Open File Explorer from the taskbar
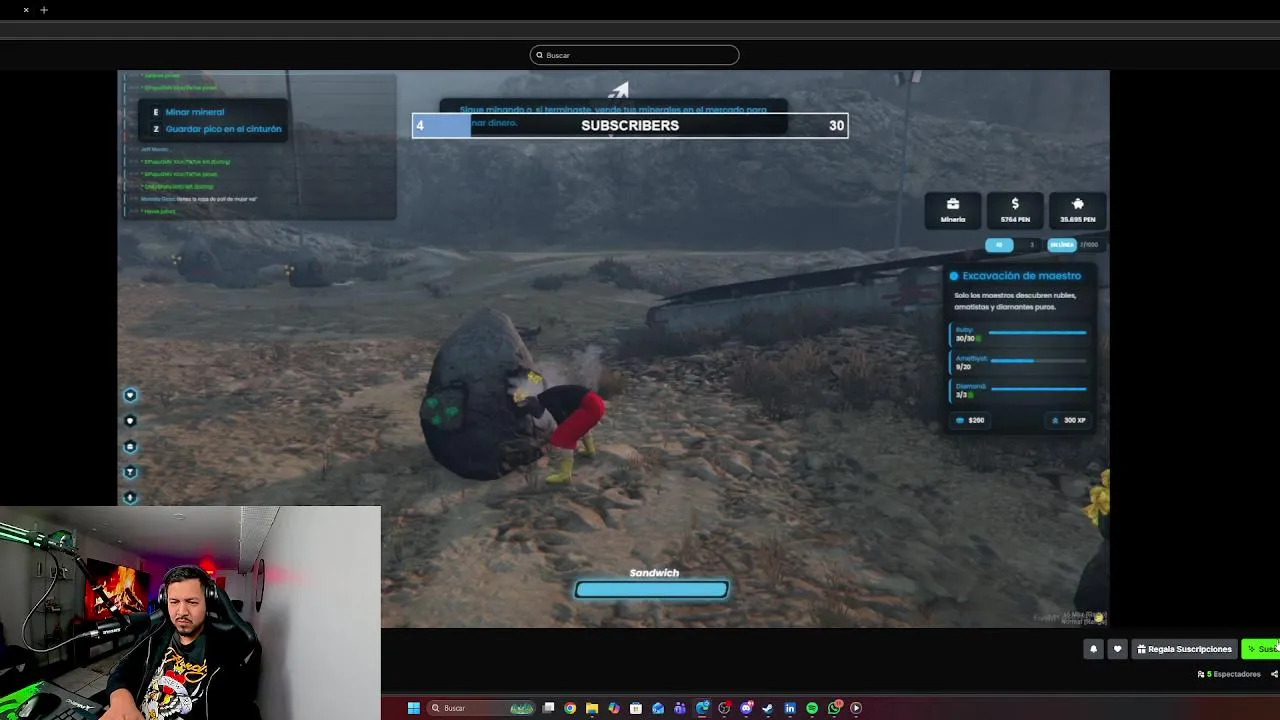 click(x=592, y=708)
